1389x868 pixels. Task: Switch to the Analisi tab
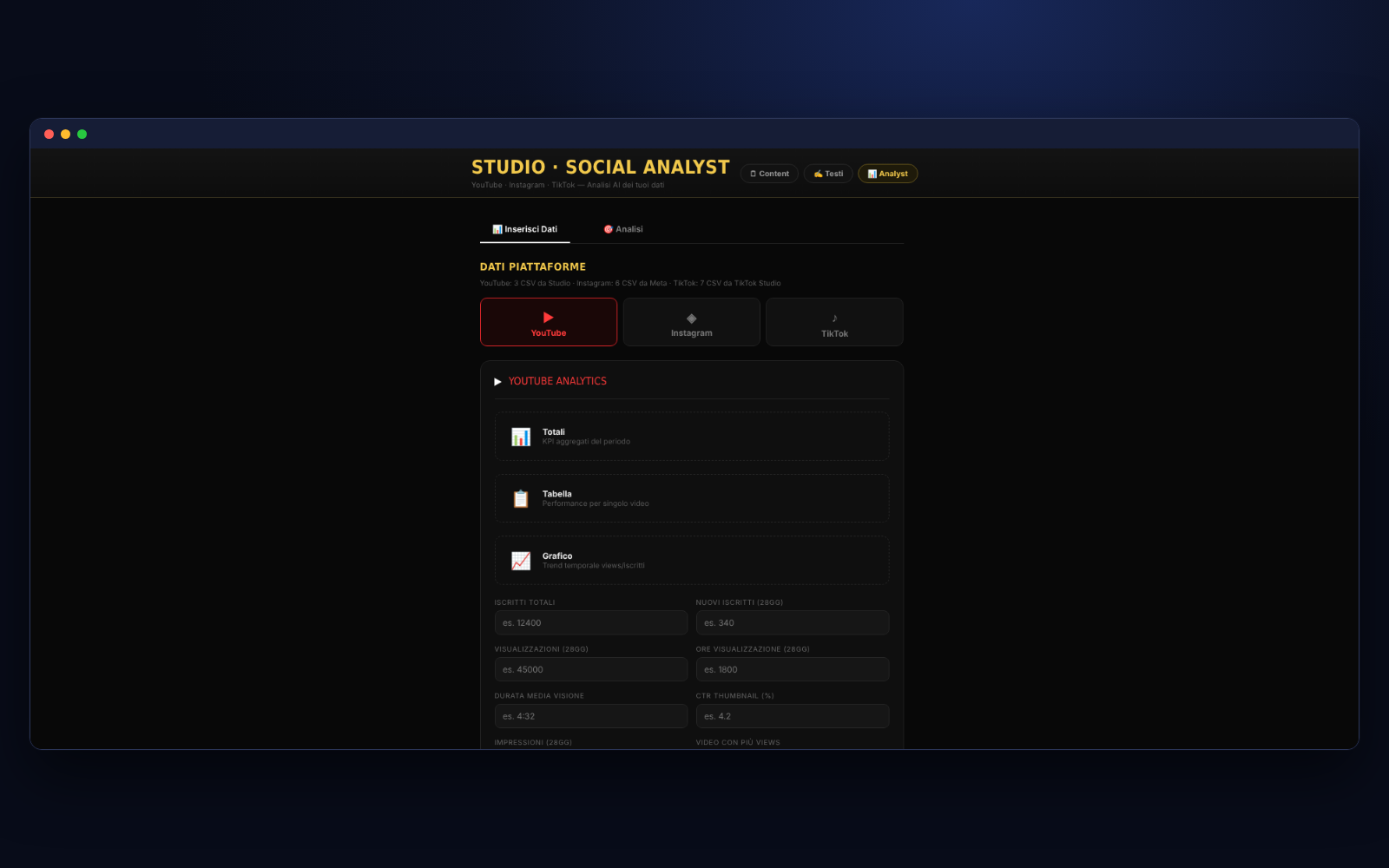623,229
